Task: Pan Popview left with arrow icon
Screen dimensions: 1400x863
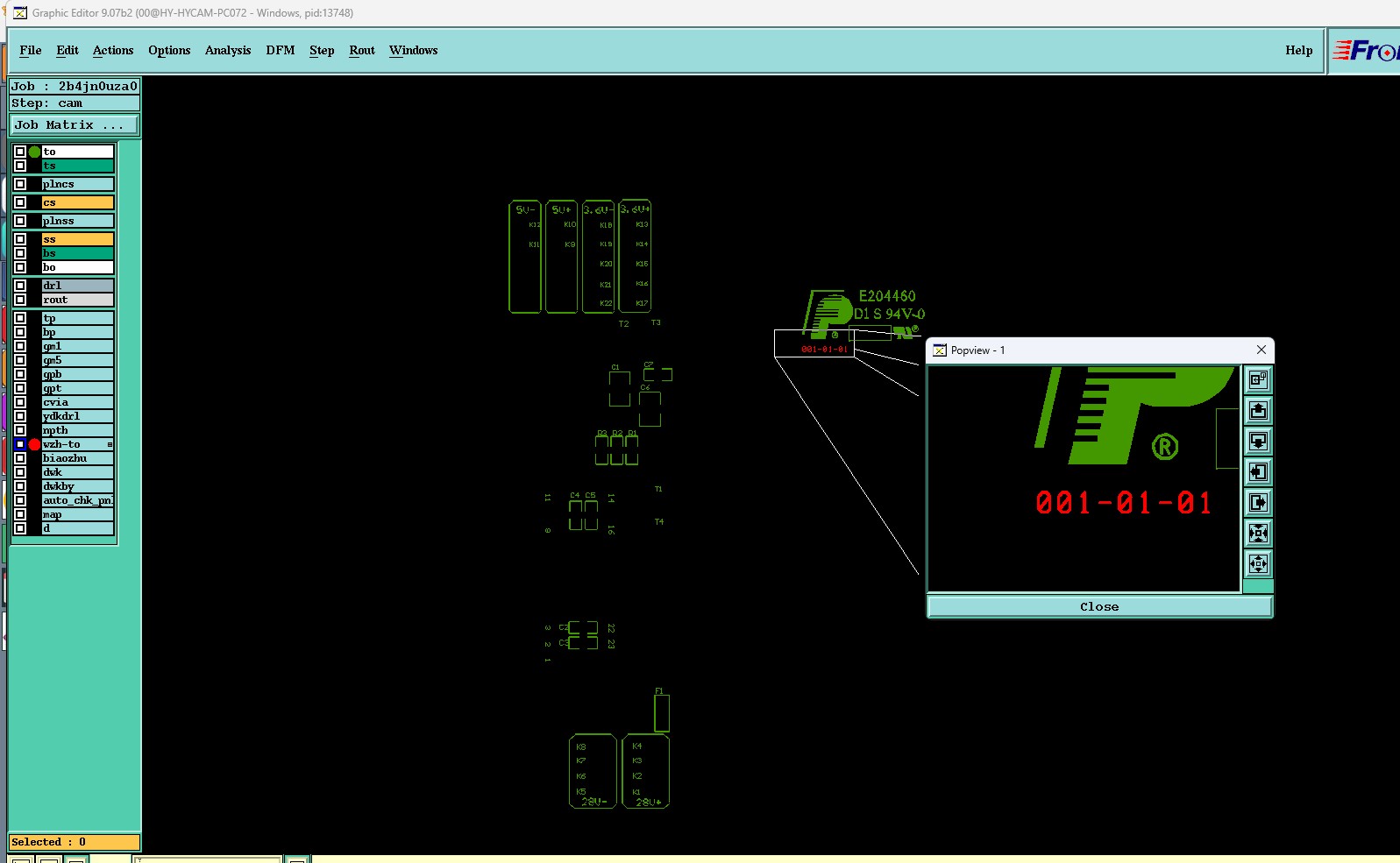Action: 1258,471
